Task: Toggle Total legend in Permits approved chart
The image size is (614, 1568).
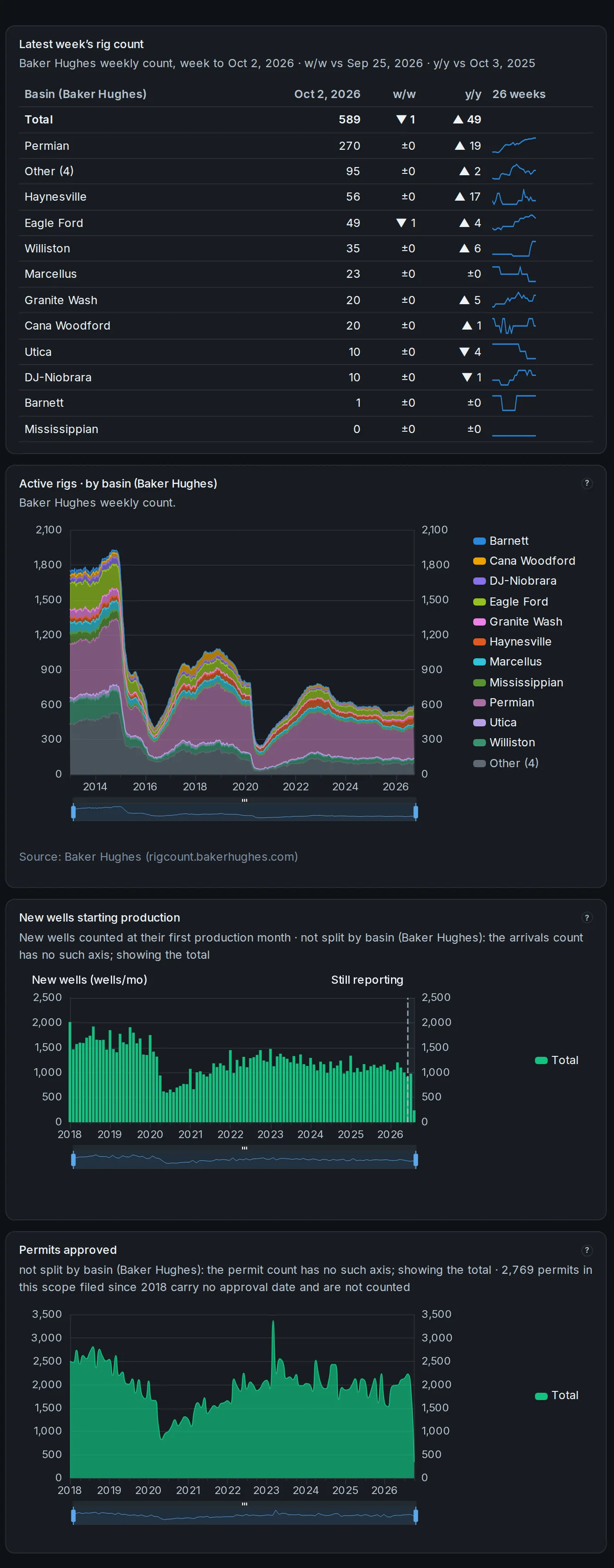Action: pyautogui.click(x=556, y=1395)
